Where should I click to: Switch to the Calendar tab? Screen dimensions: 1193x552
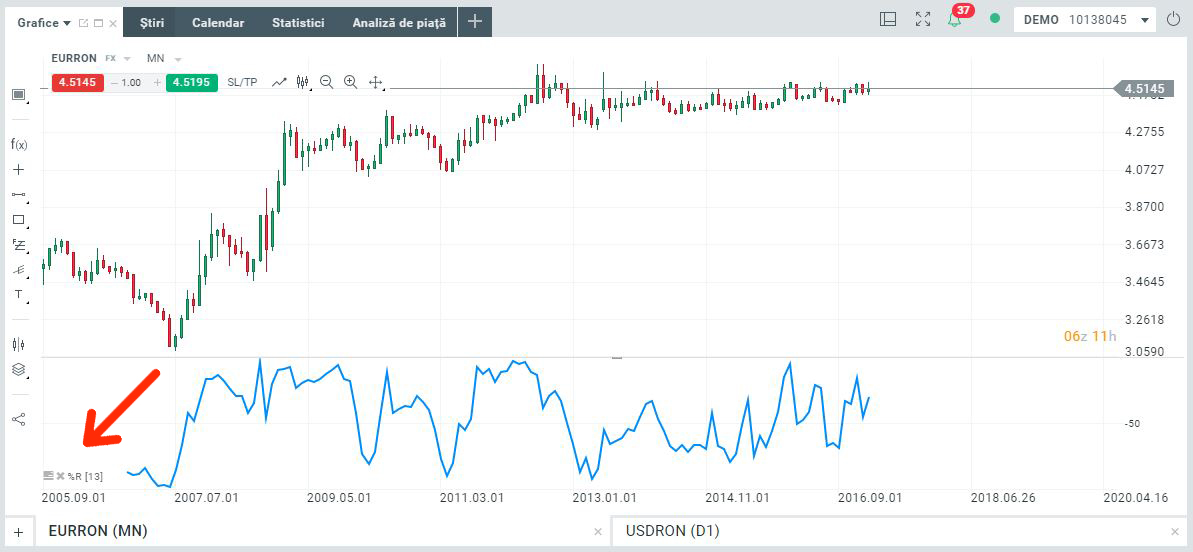coord(218,22)
